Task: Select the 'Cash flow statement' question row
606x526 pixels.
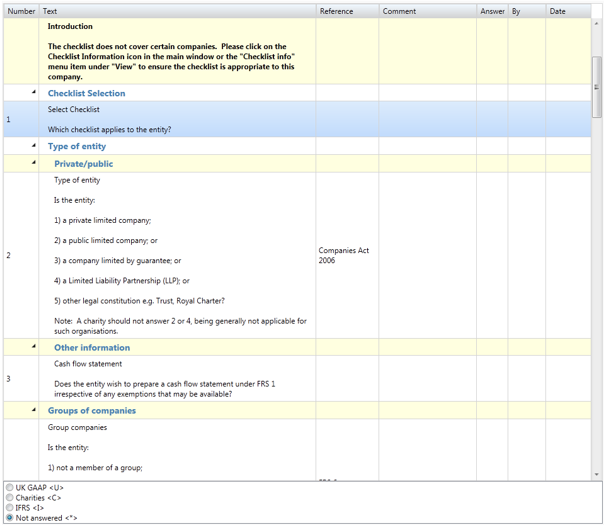Action: coord(297,378)
